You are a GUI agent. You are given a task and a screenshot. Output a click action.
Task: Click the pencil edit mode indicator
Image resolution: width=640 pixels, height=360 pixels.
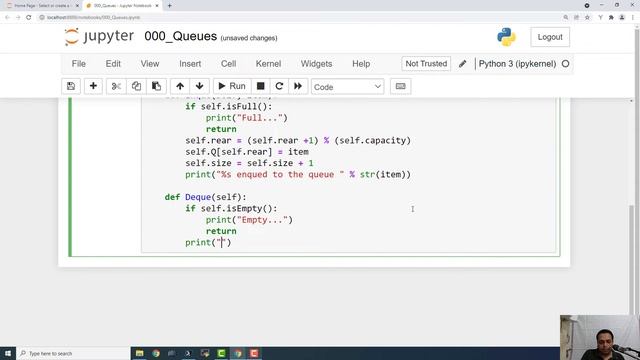tap(462, 64)
